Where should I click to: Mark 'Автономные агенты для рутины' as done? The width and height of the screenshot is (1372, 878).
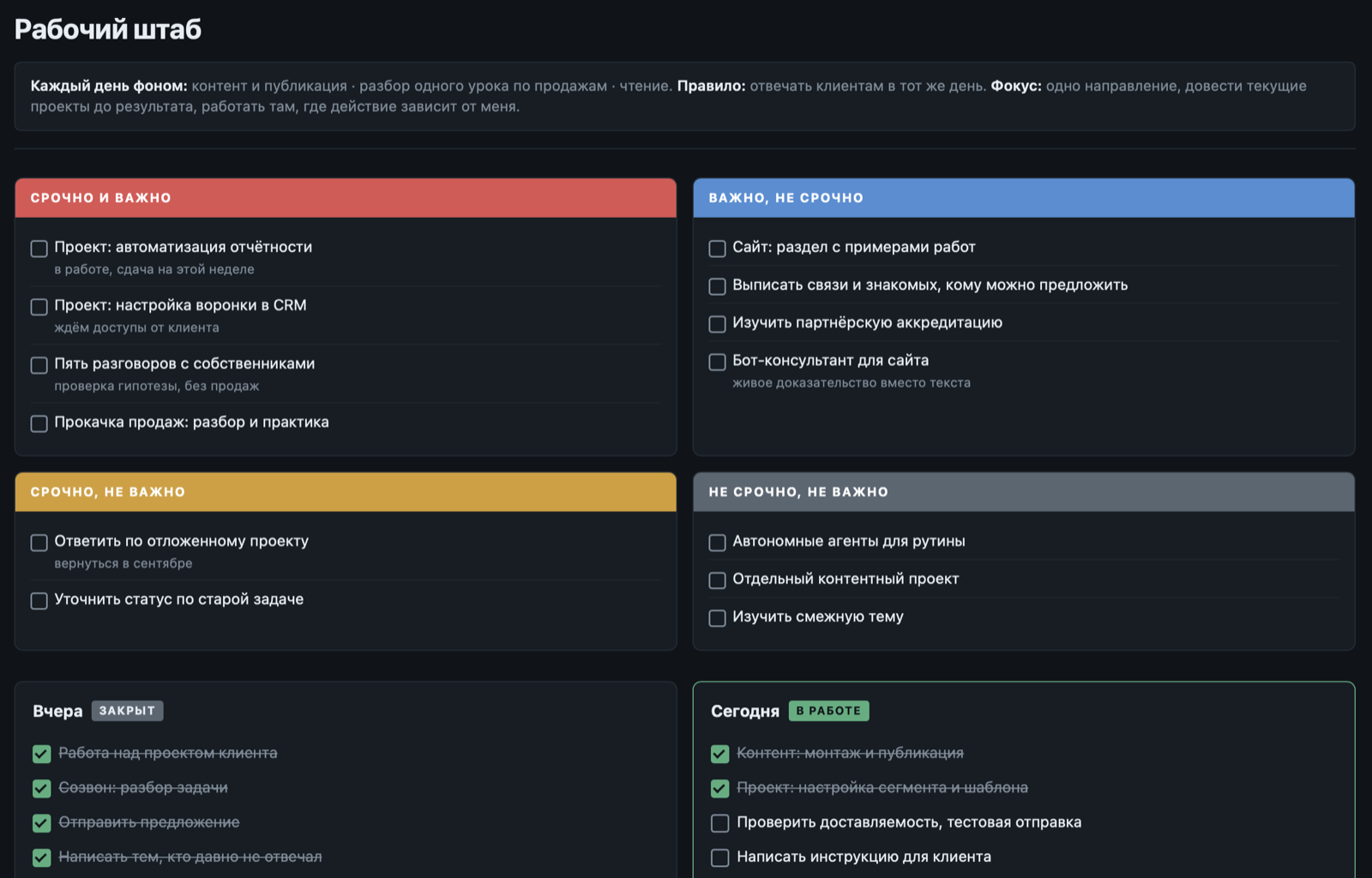718,543
